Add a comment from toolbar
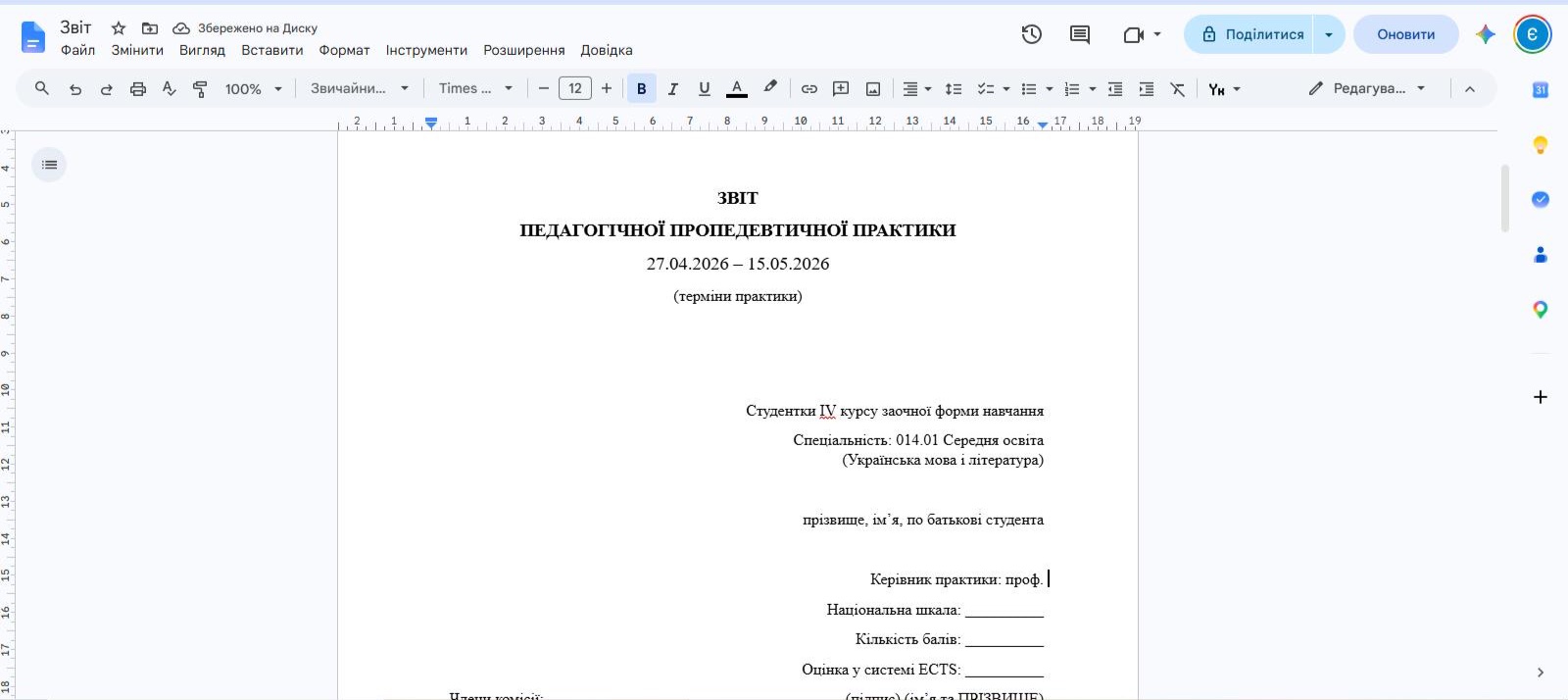Viewport: 1568px width, 700px height. (x=841, y=88)
